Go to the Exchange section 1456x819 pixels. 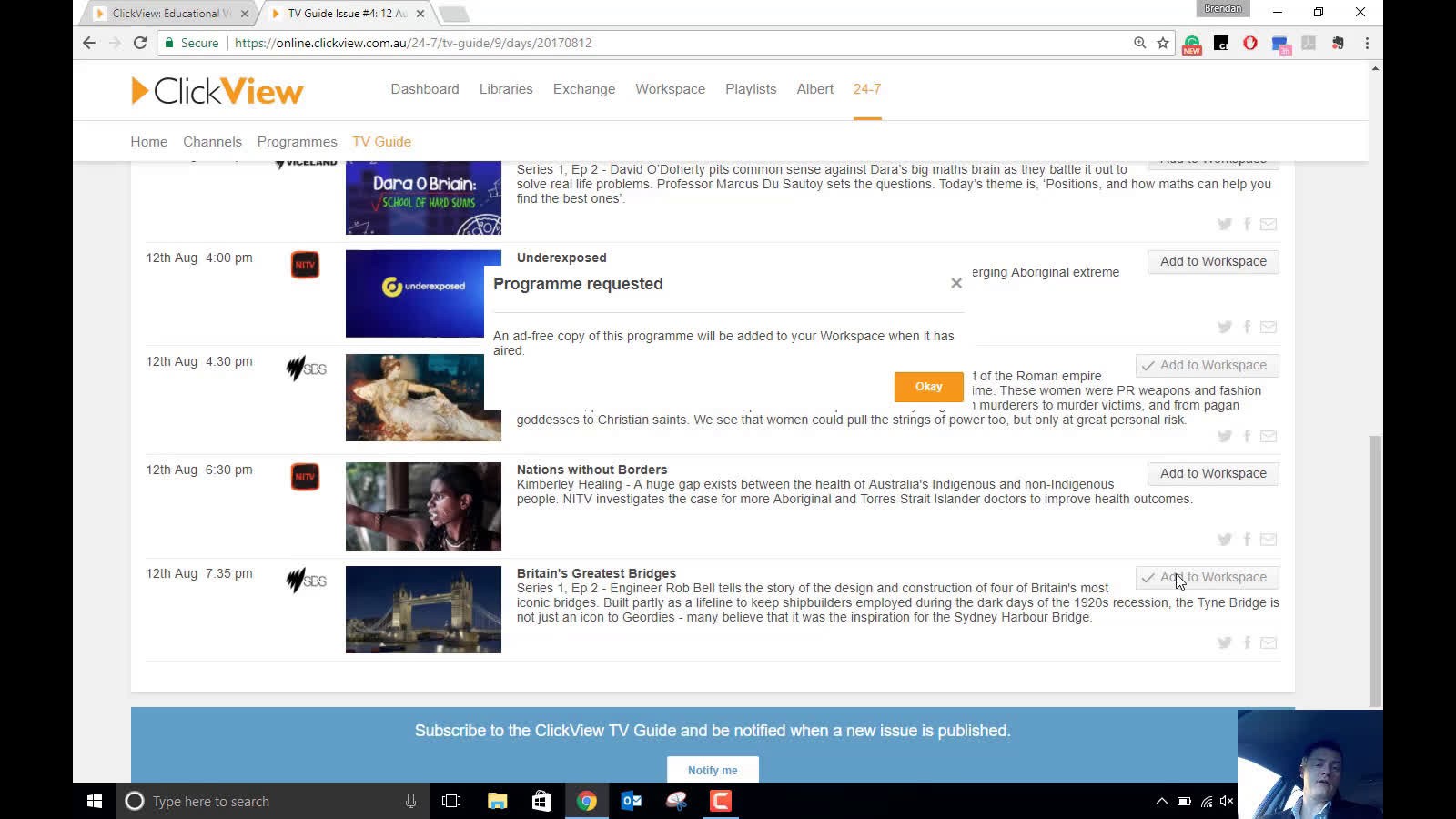584,89
